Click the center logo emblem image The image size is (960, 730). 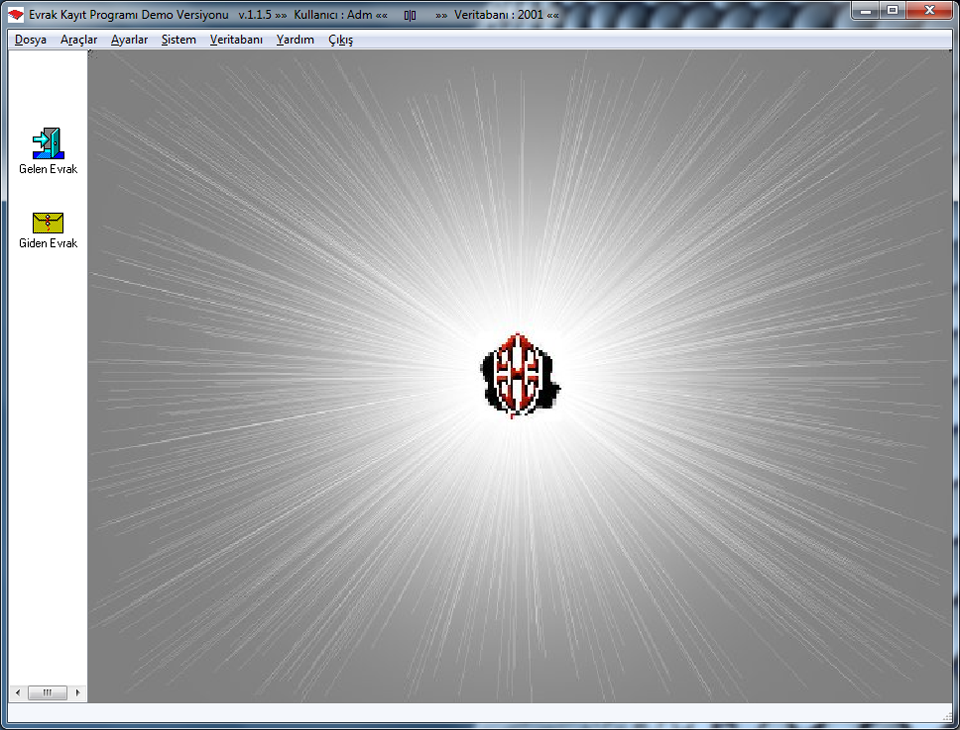pyautogui.click(x=520, y=375)
